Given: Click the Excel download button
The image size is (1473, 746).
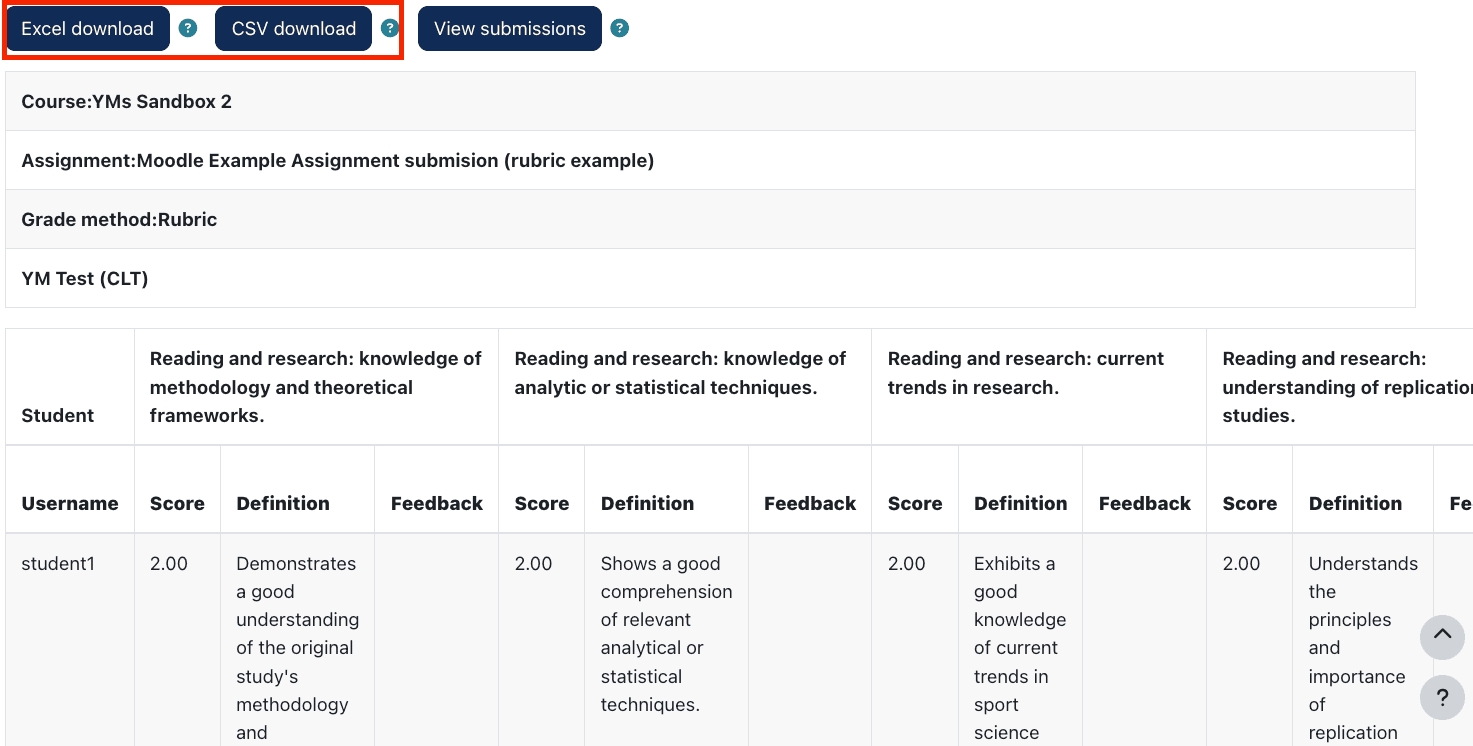Looking at the screenshot, I should [87, 28].
